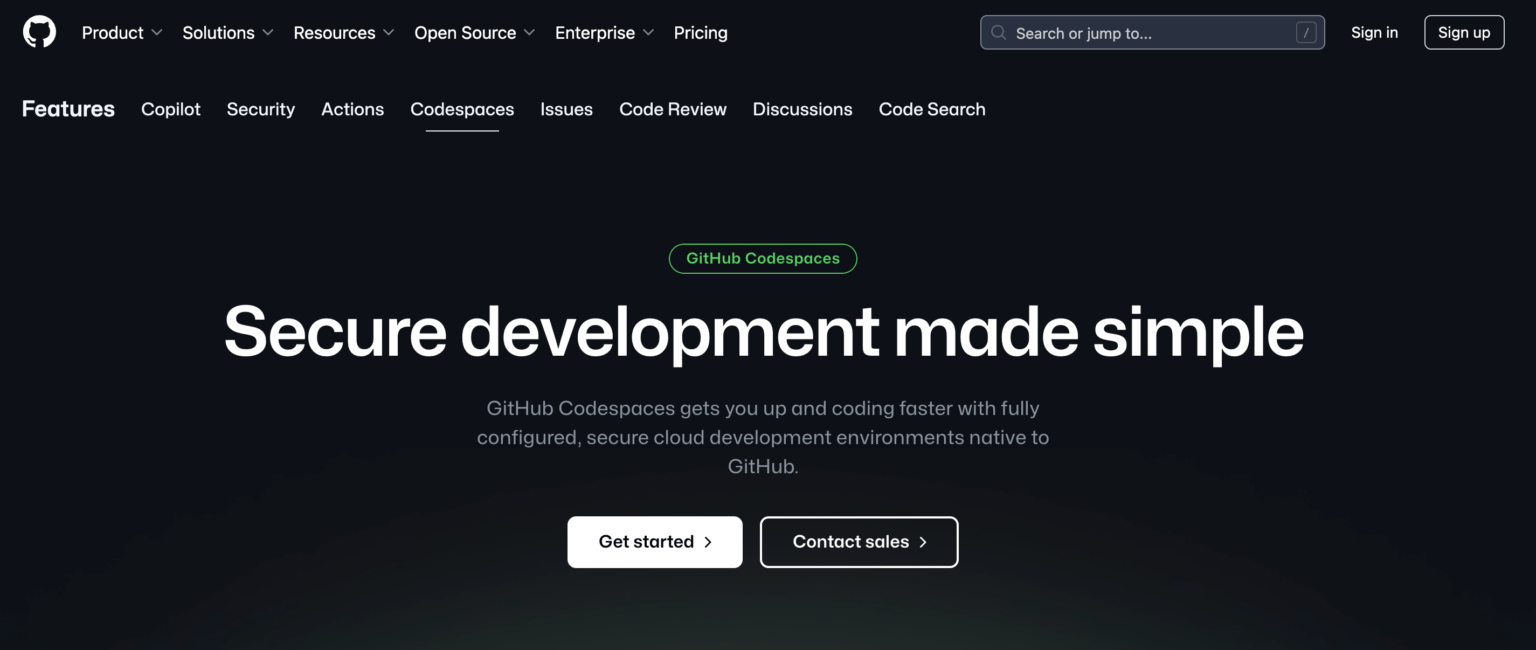Viewport: 1536px width, 650px height.
Task: Open the Actions features page
Action: pos(352,109)
